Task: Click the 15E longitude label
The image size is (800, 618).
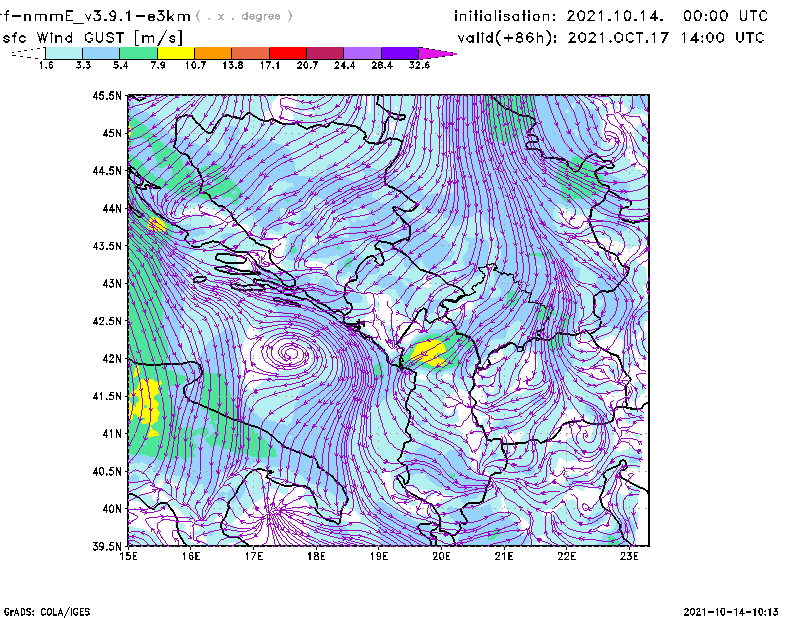Action: click(x=128, y=556)
